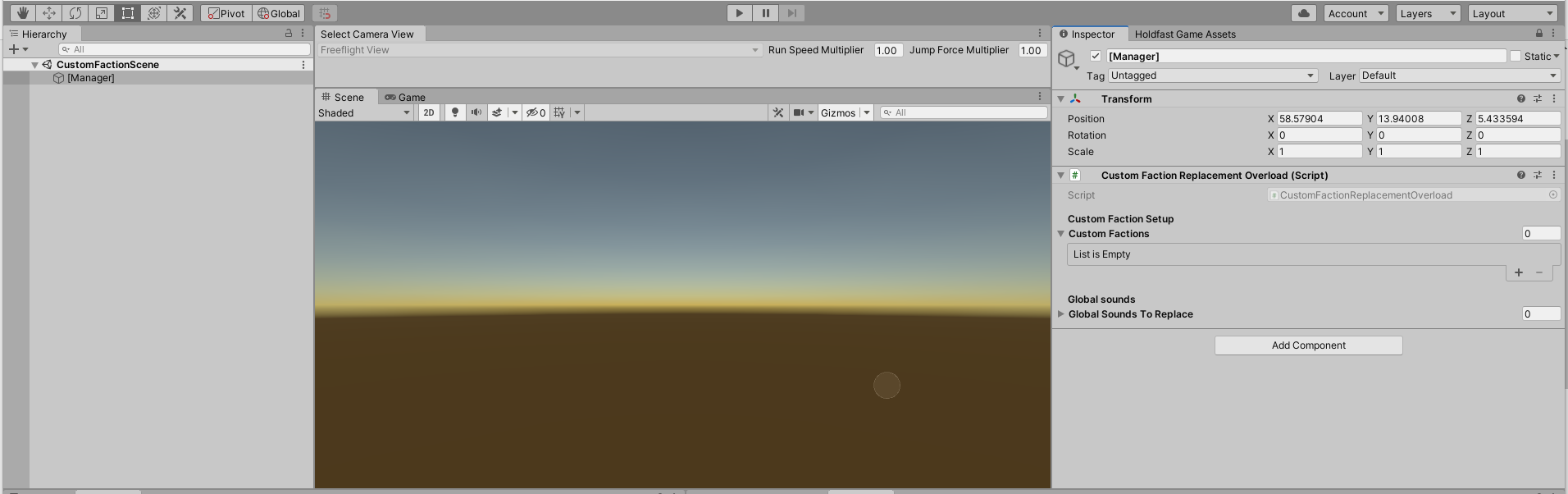Click the Play button
Image resolution: width=1568 pixels, height=494 pixels.
point(739,13)
